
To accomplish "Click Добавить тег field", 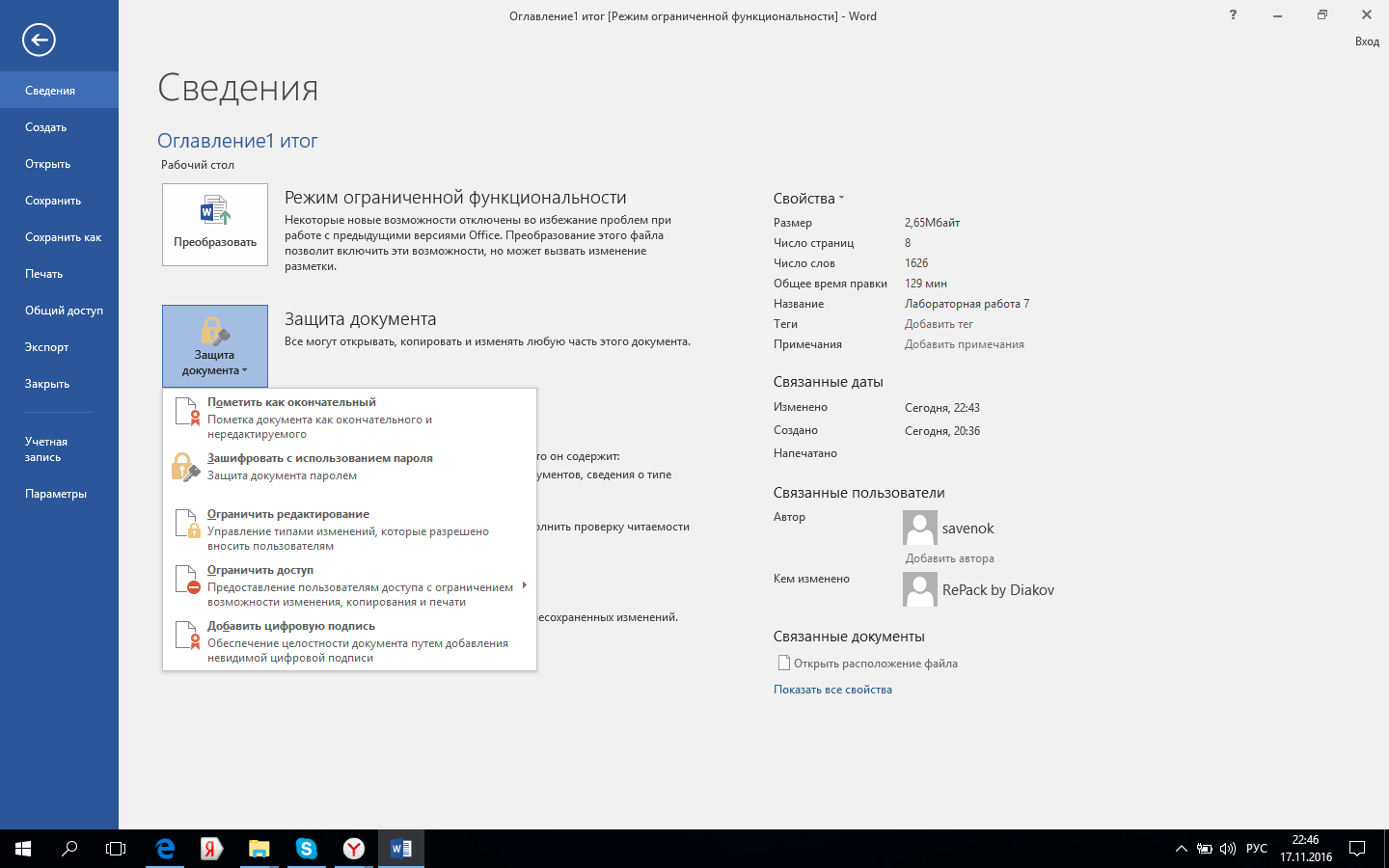I will pyautogui.click(x=939, y=324).
